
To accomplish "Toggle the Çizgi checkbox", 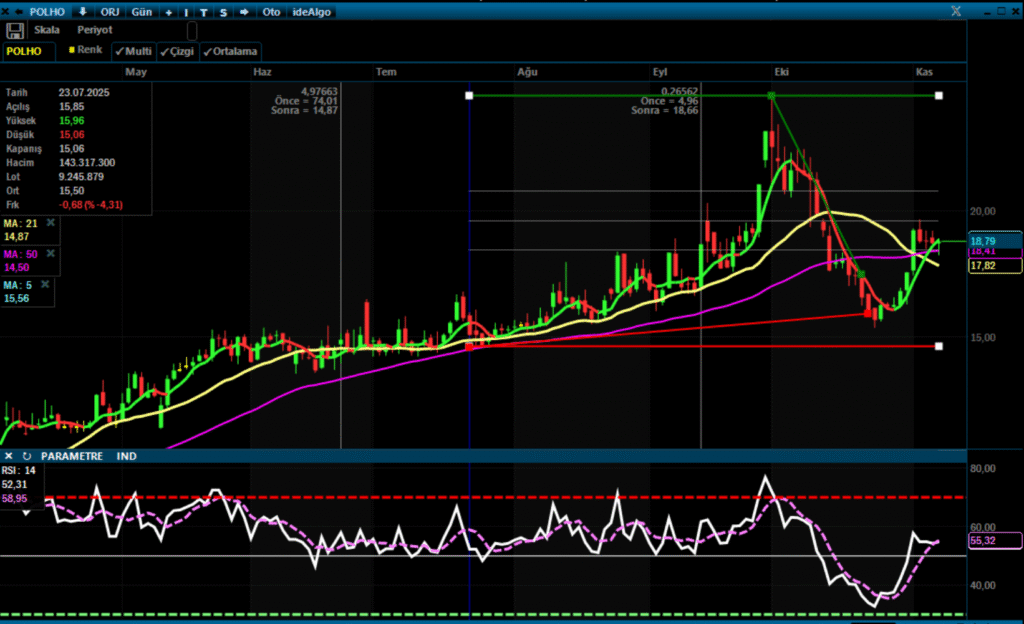I will tap(177, 51).
